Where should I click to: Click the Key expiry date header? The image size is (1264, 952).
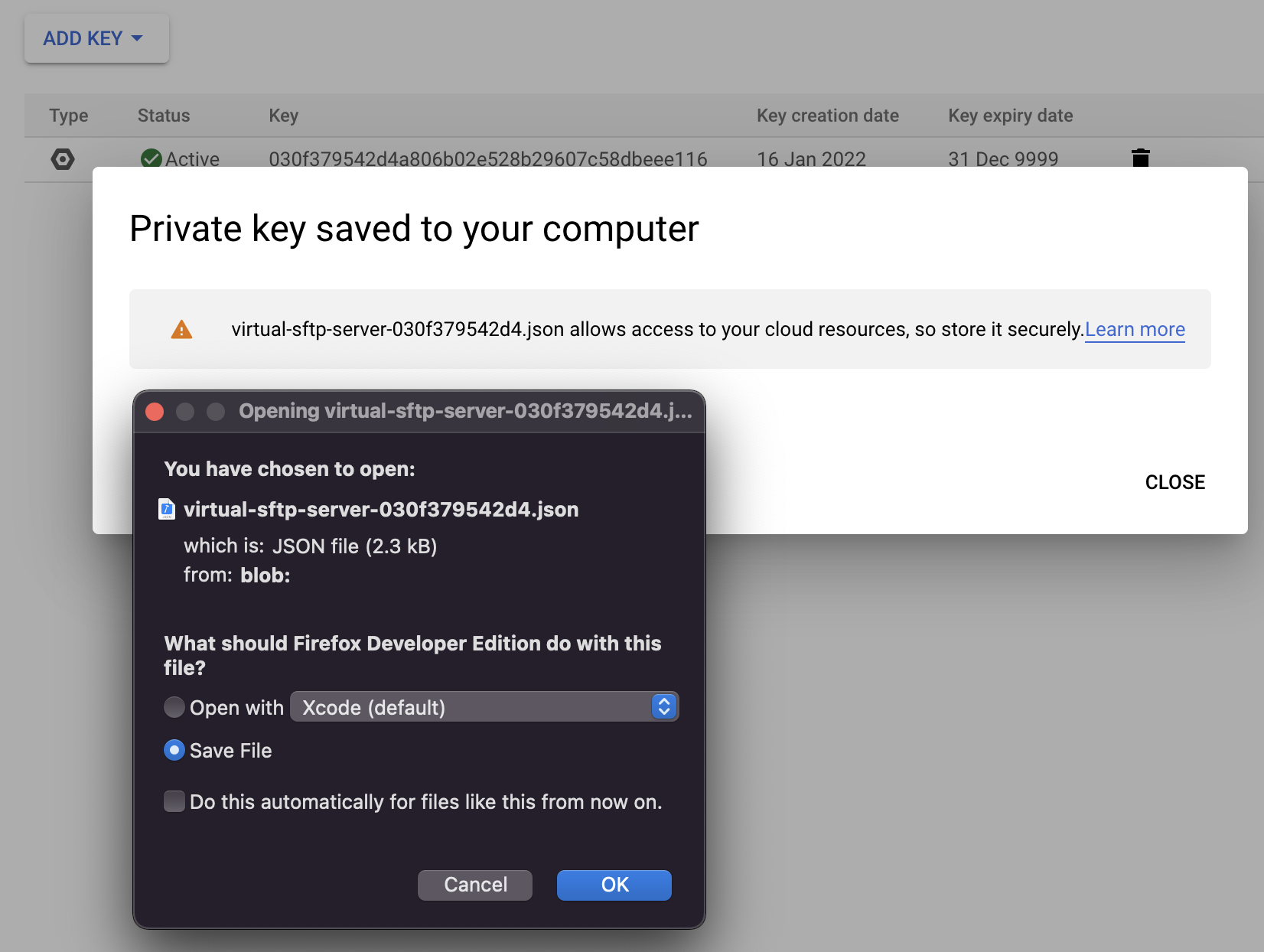[1010, 116]
